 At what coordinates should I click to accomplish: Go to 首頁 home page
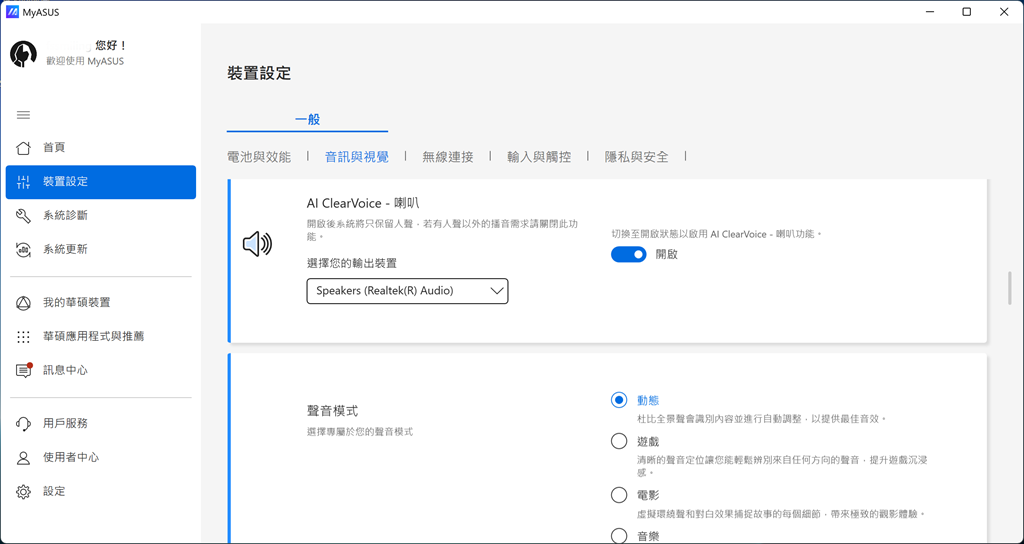101,148
